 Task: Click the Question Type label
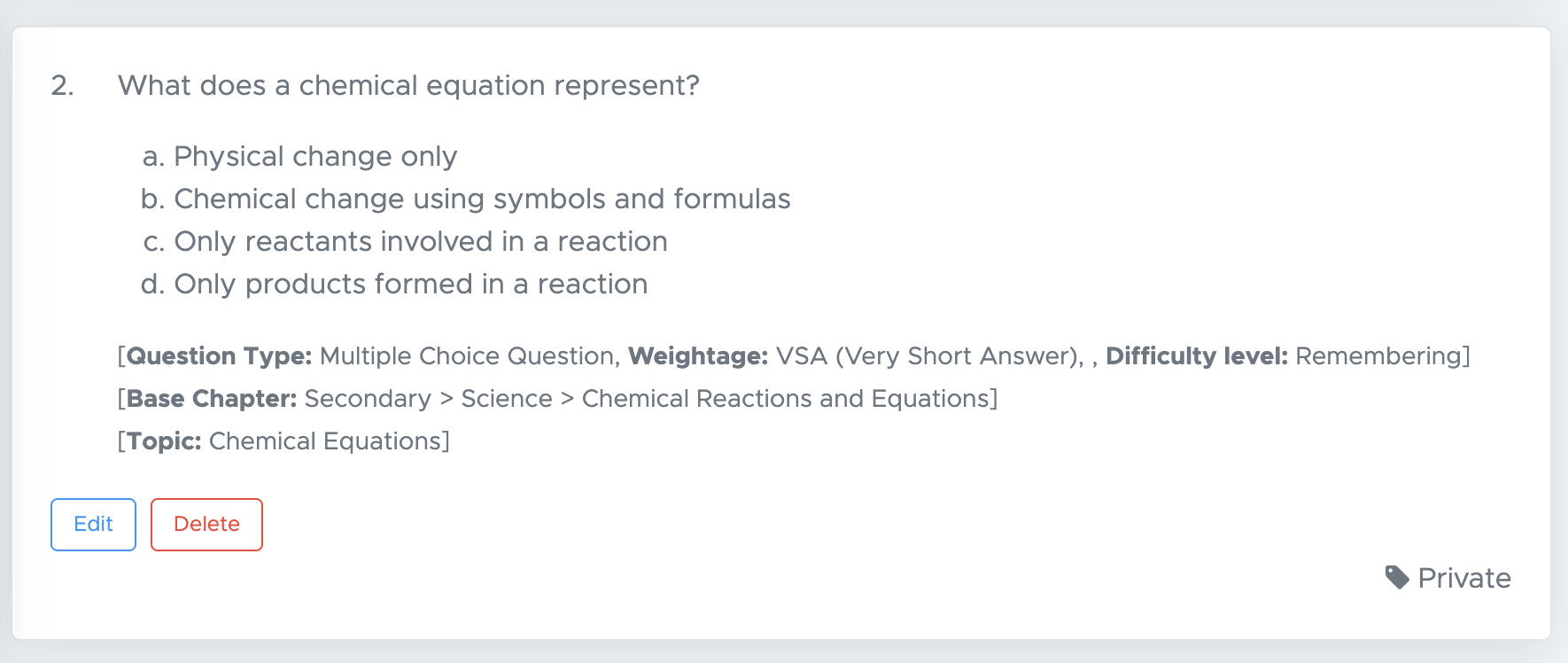(x=220, y=356)
